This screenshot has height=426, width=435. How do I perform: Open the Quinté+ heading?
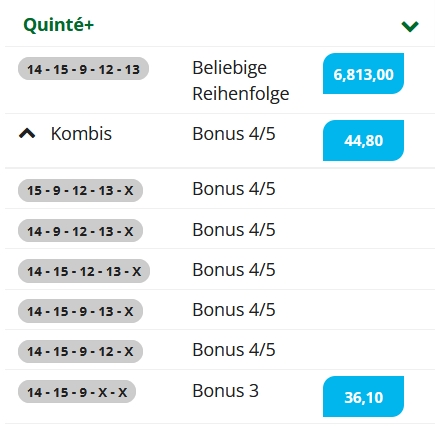click(x=59, y=25)
